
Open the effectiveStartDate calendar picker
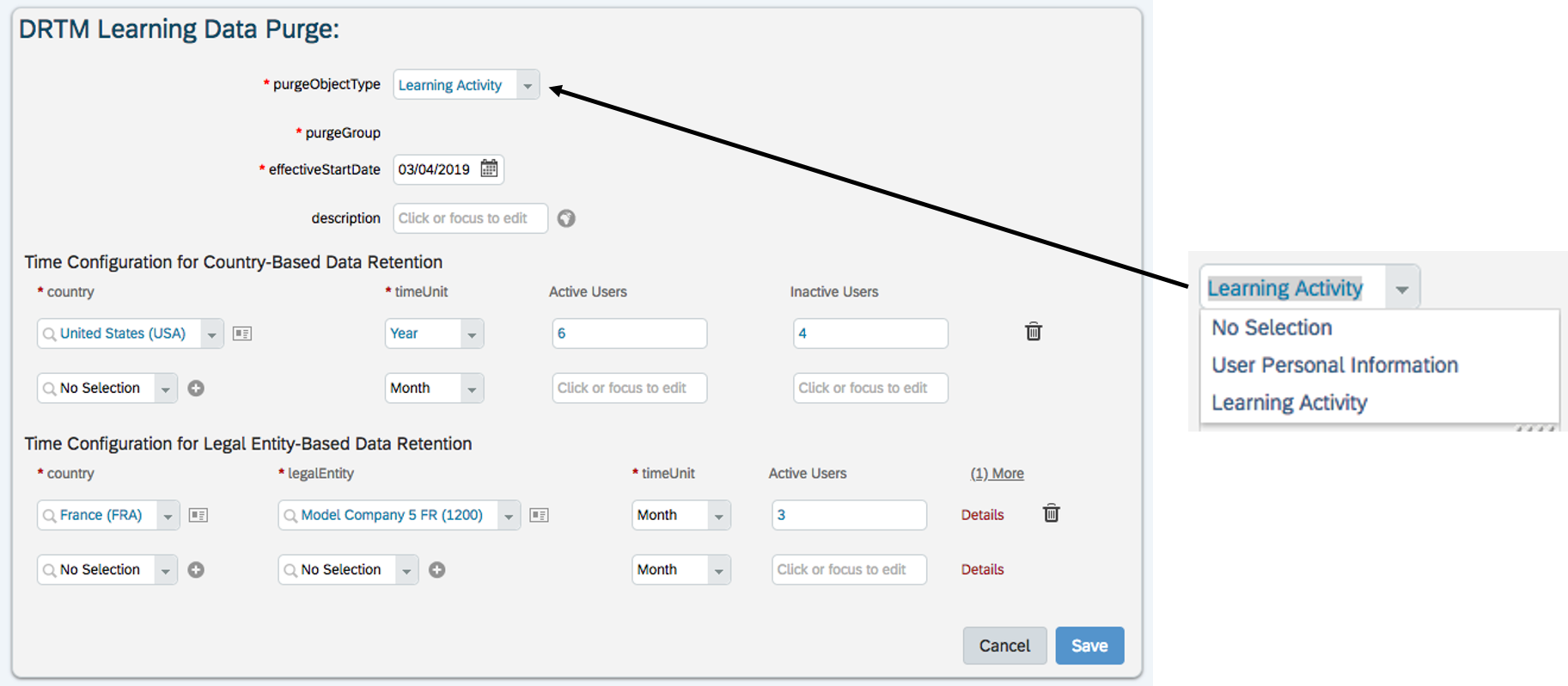tap(489, 168)
